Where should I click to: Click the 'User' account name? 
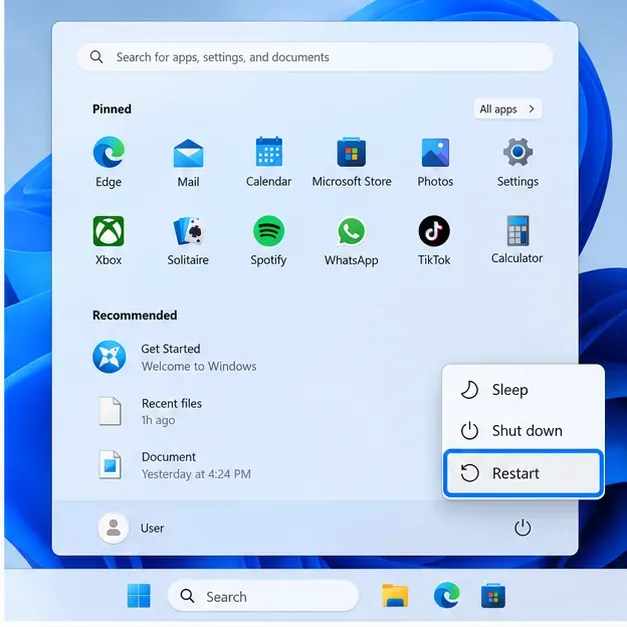pyautogui.click(x=152, y=528)
